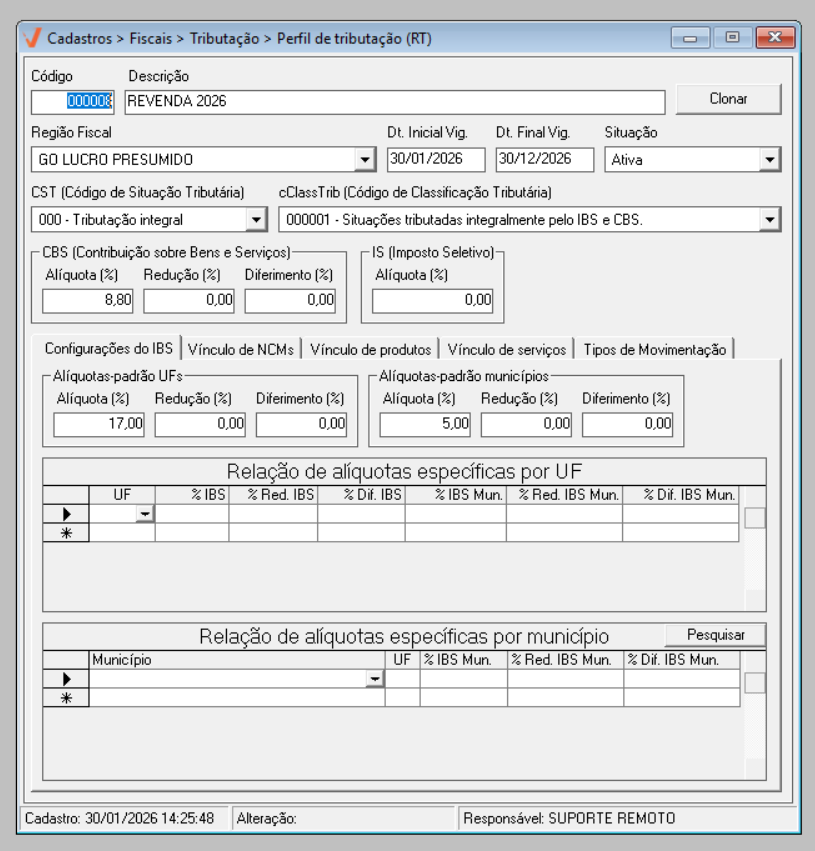Go to the Tipos de Movimentação tab

pos(655,349)
